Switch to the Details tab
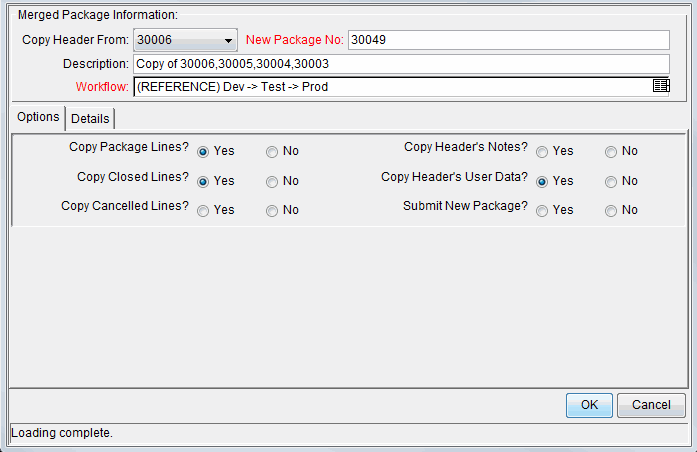The width and height of the screenshot is (697, 452). (90, 119)
